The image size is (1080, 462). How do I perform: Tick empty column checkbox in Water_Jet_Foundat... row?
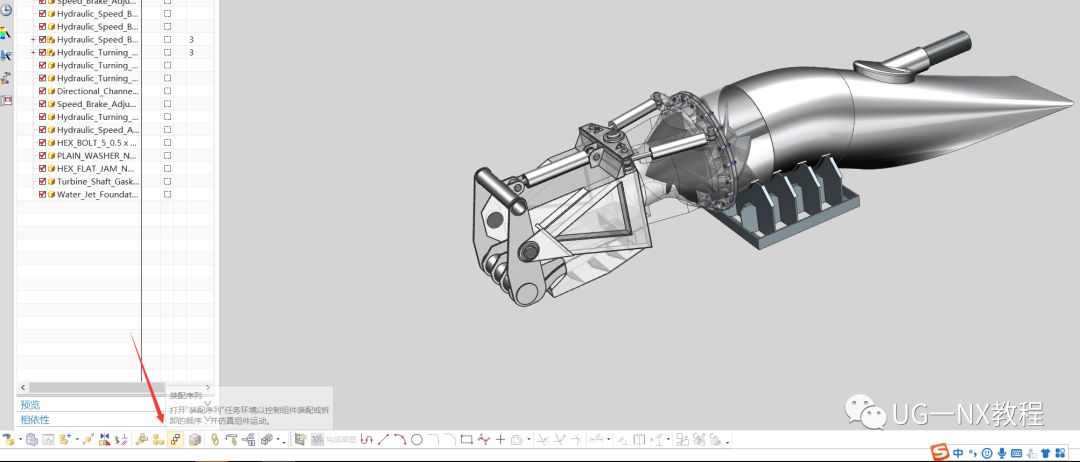click(x=167, y=194)
